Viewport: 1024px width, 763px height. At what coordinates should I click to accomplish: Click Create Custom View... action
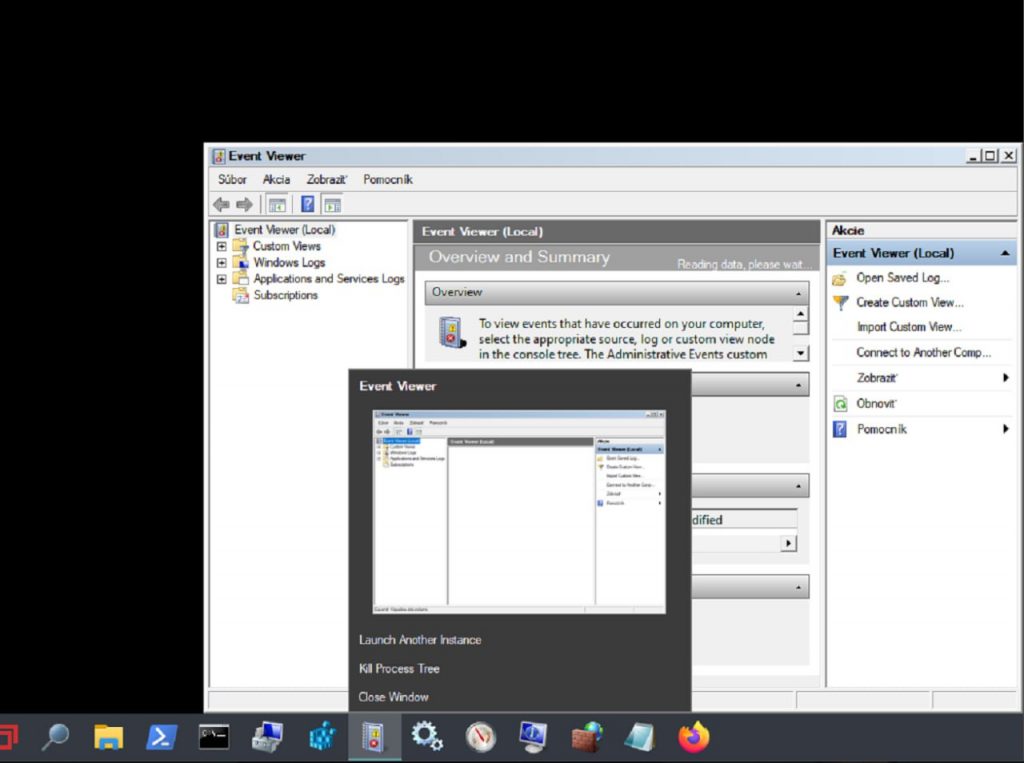(x=910, y=302)
